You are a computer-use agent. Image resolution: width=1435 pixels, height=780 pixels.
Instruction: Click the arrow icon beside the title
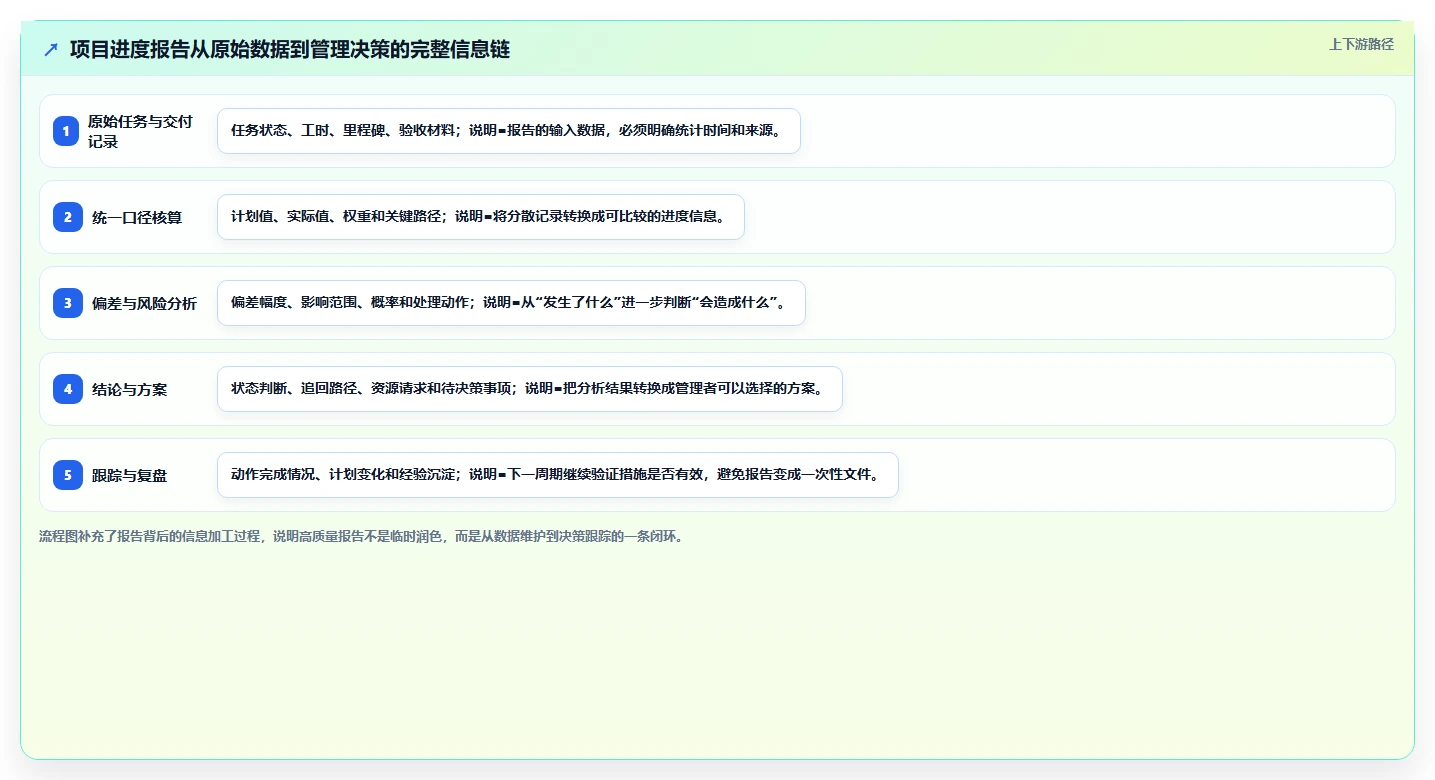(x=51, y=50)
